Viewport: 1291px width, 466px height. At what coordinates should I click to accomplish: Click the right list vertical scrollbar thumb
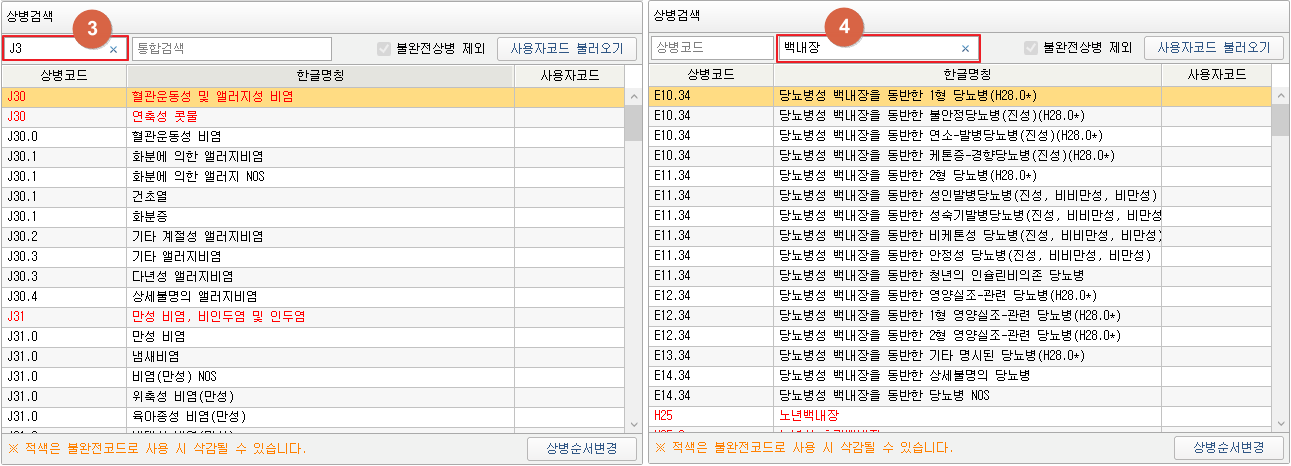click(1279, 120)
